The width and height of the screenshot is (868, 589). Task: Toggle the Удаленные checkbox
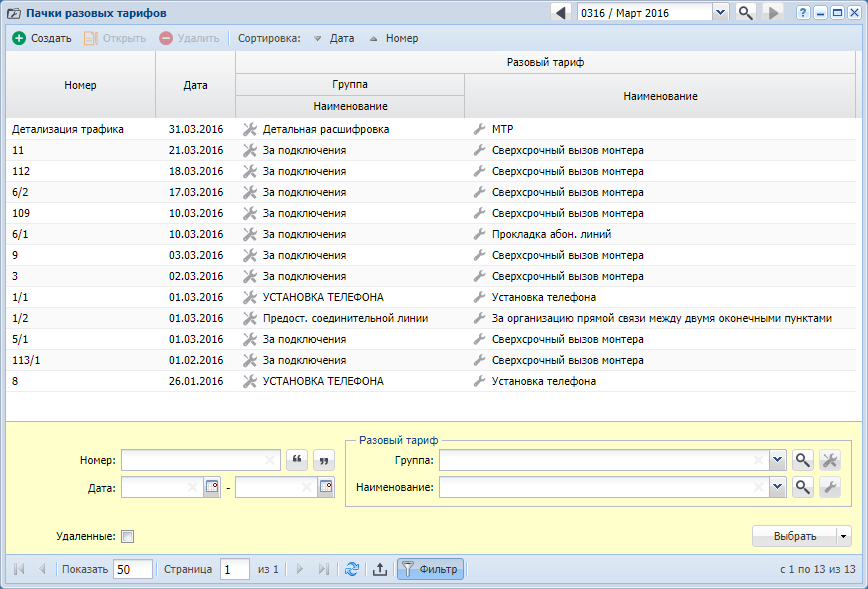coord(127,536)
